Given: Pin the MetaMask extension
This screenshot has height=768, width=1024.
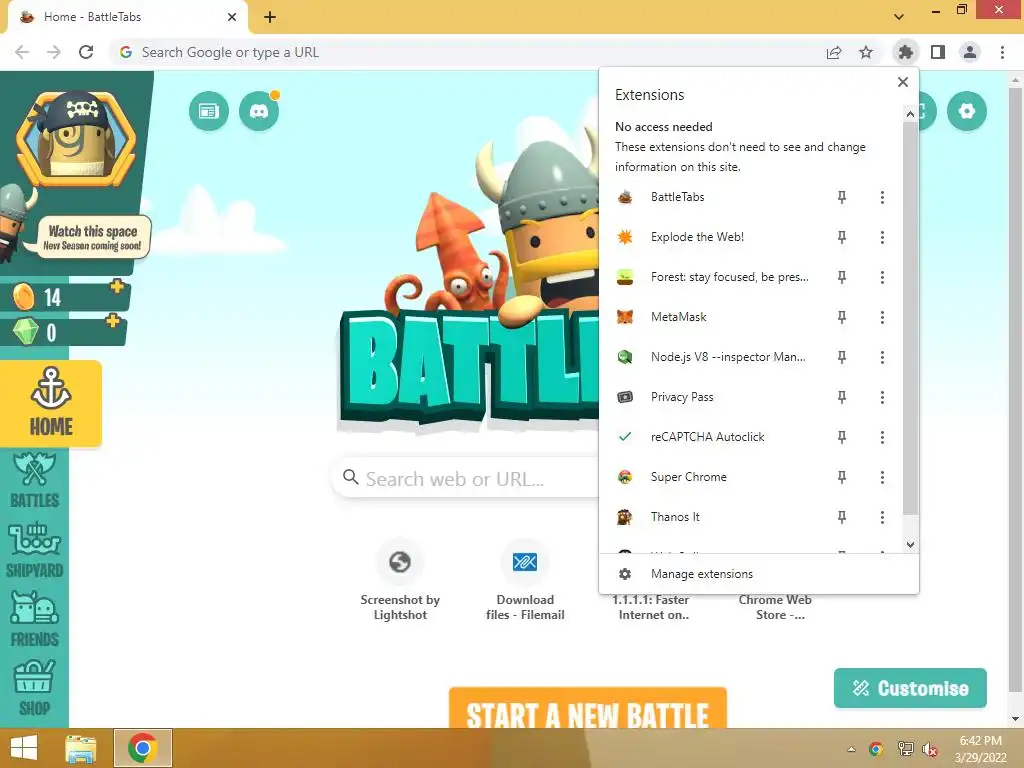Looking at the screenshot, I should [x=842, y=317].
